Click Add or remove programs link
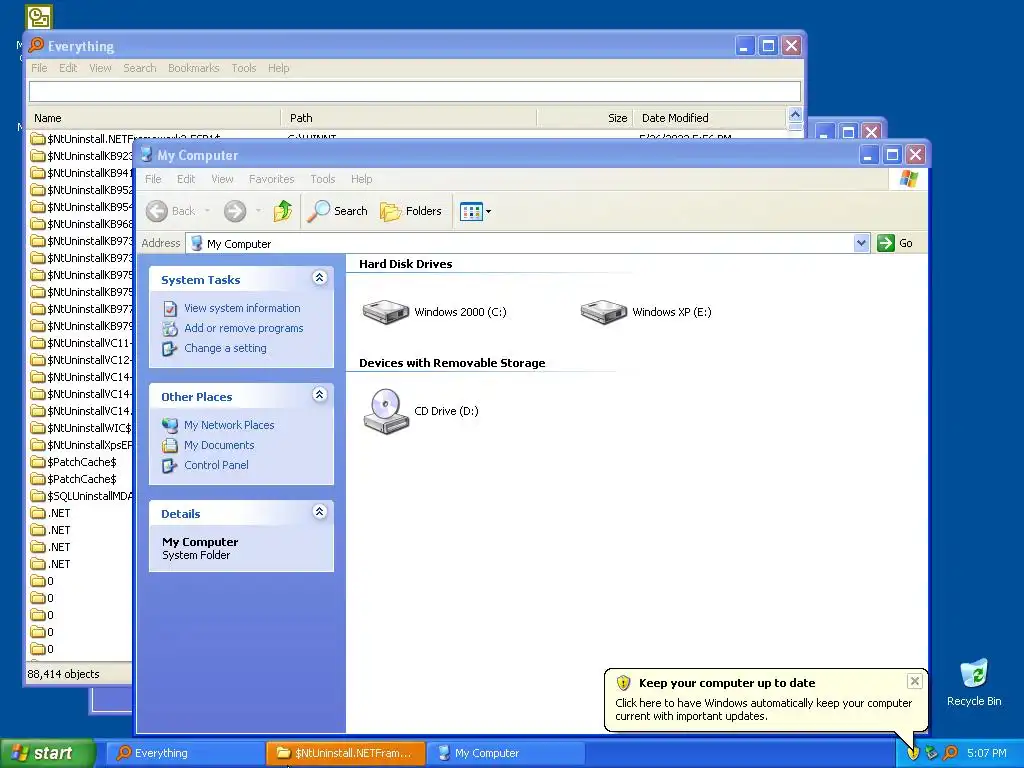 coord(244,328)
